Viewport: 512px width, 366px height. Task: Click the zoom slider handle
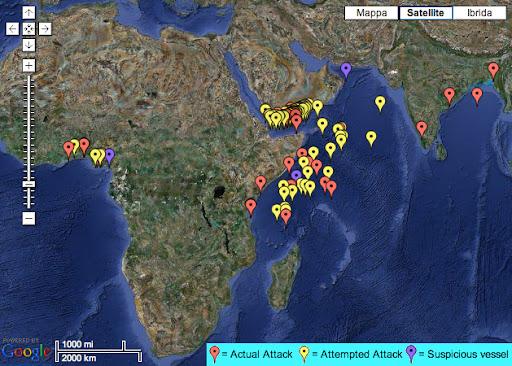pyautogui.click(x=29, y=184)
